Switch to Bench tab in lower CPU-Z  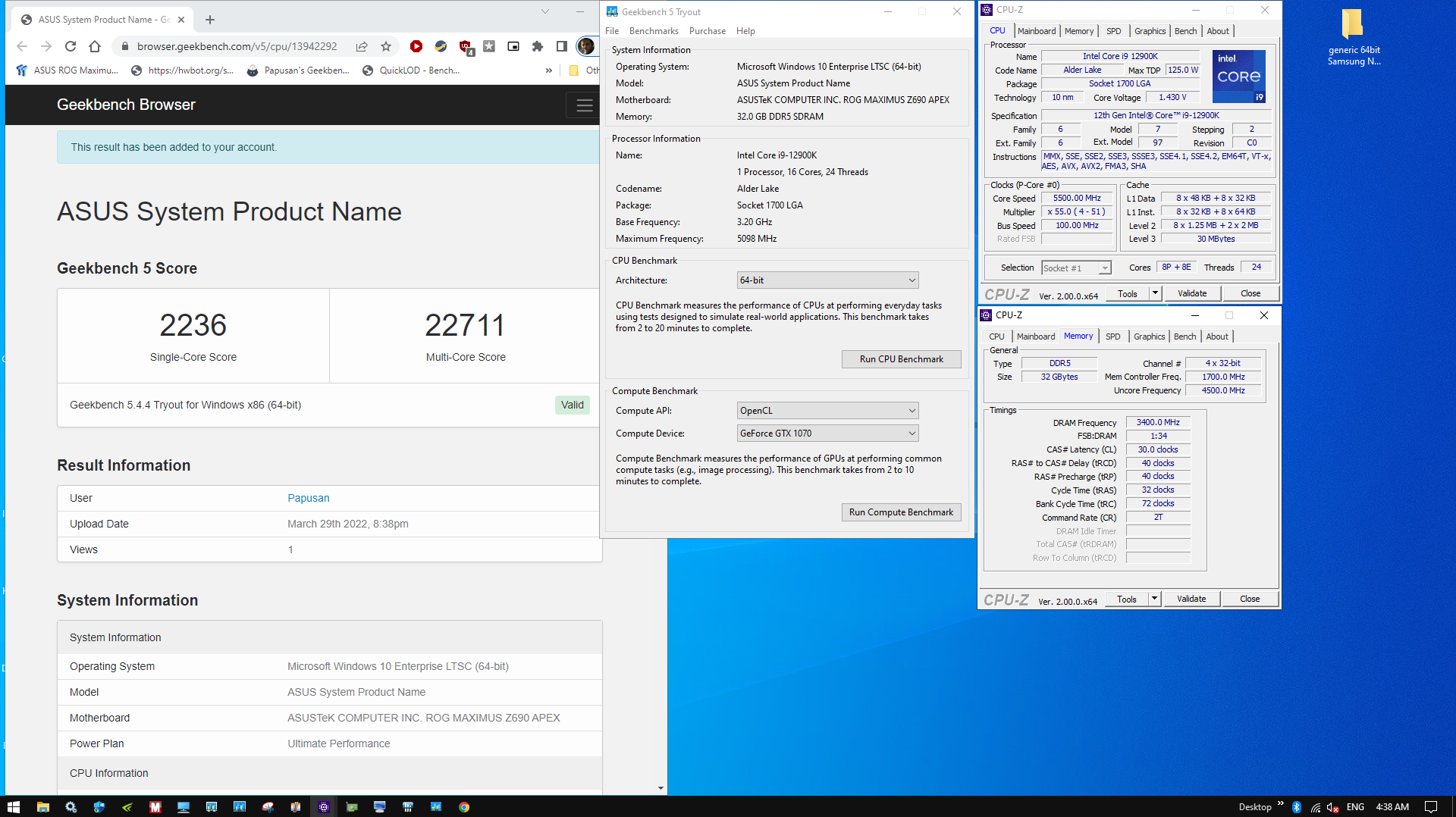pyautogui.click(x=1185, y=337)
